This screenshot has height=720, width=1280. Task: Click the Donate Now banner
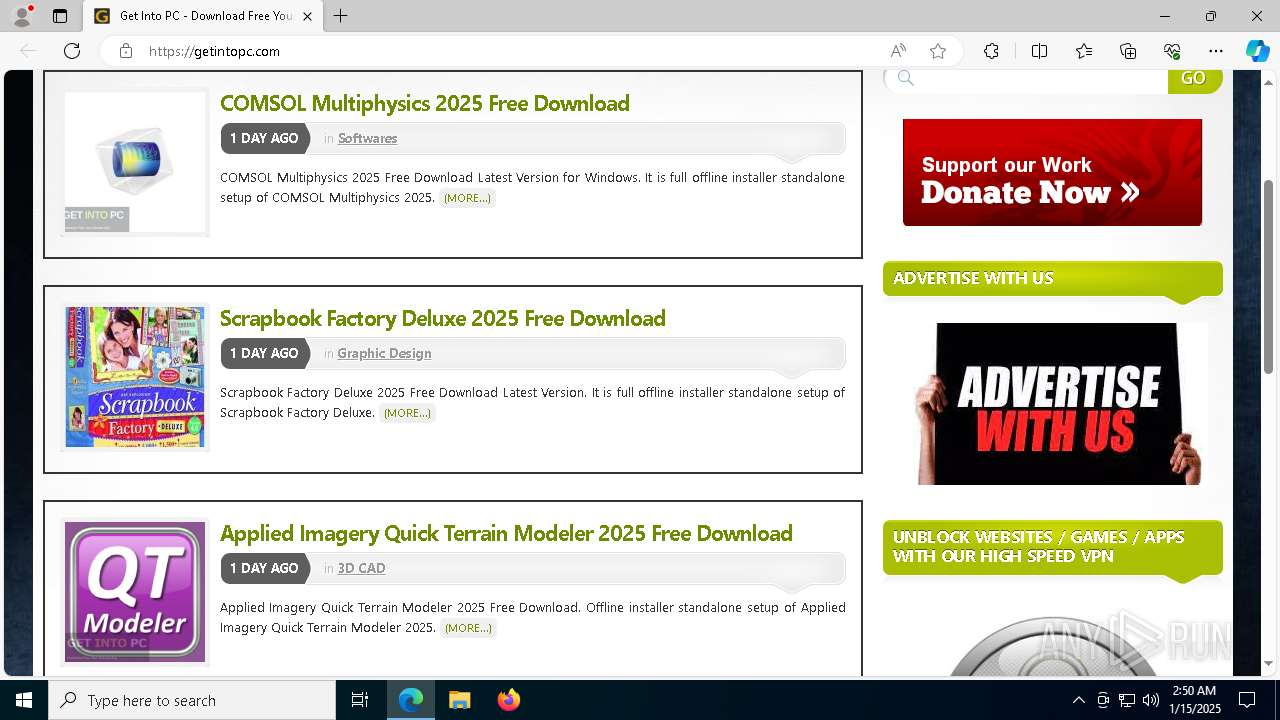[x=1052, y=172]
